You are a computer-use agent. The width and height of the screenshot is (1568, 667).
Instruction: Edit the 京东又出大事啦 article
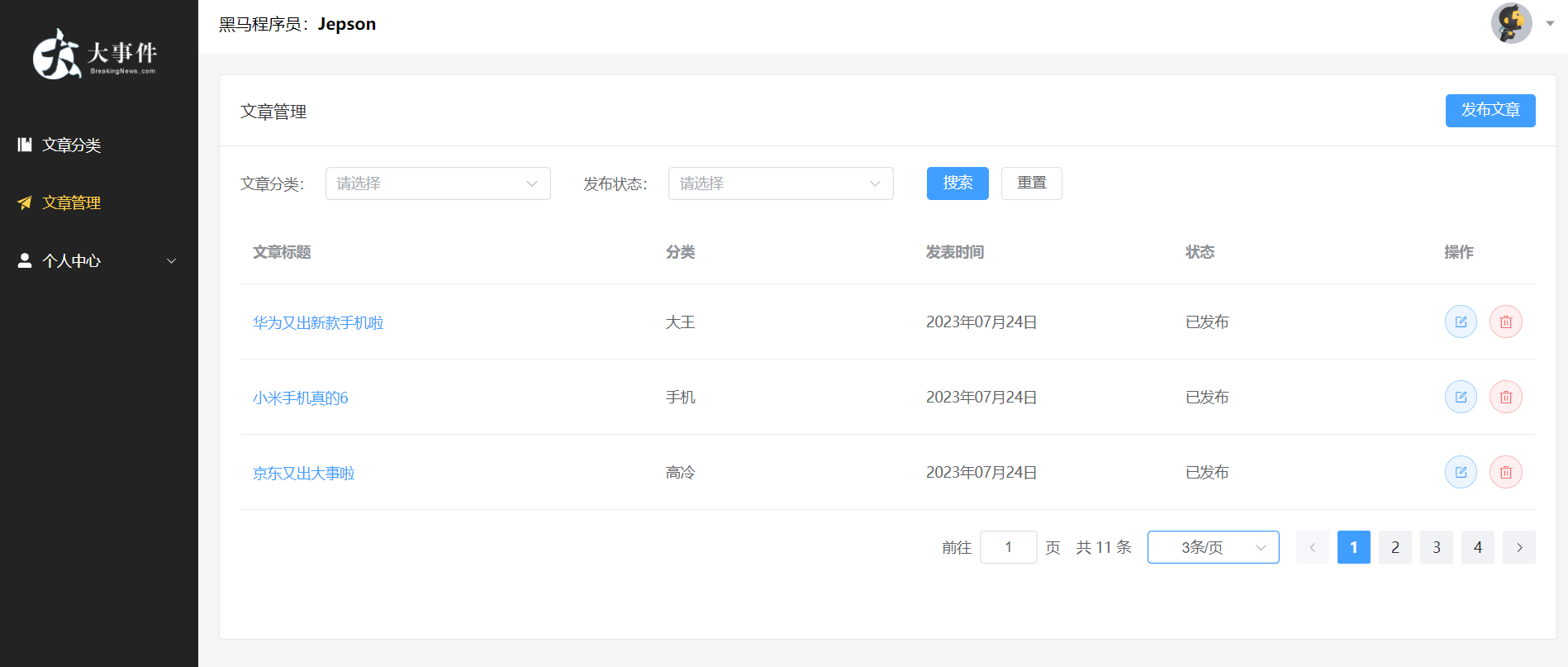[x=1460, y=472]
